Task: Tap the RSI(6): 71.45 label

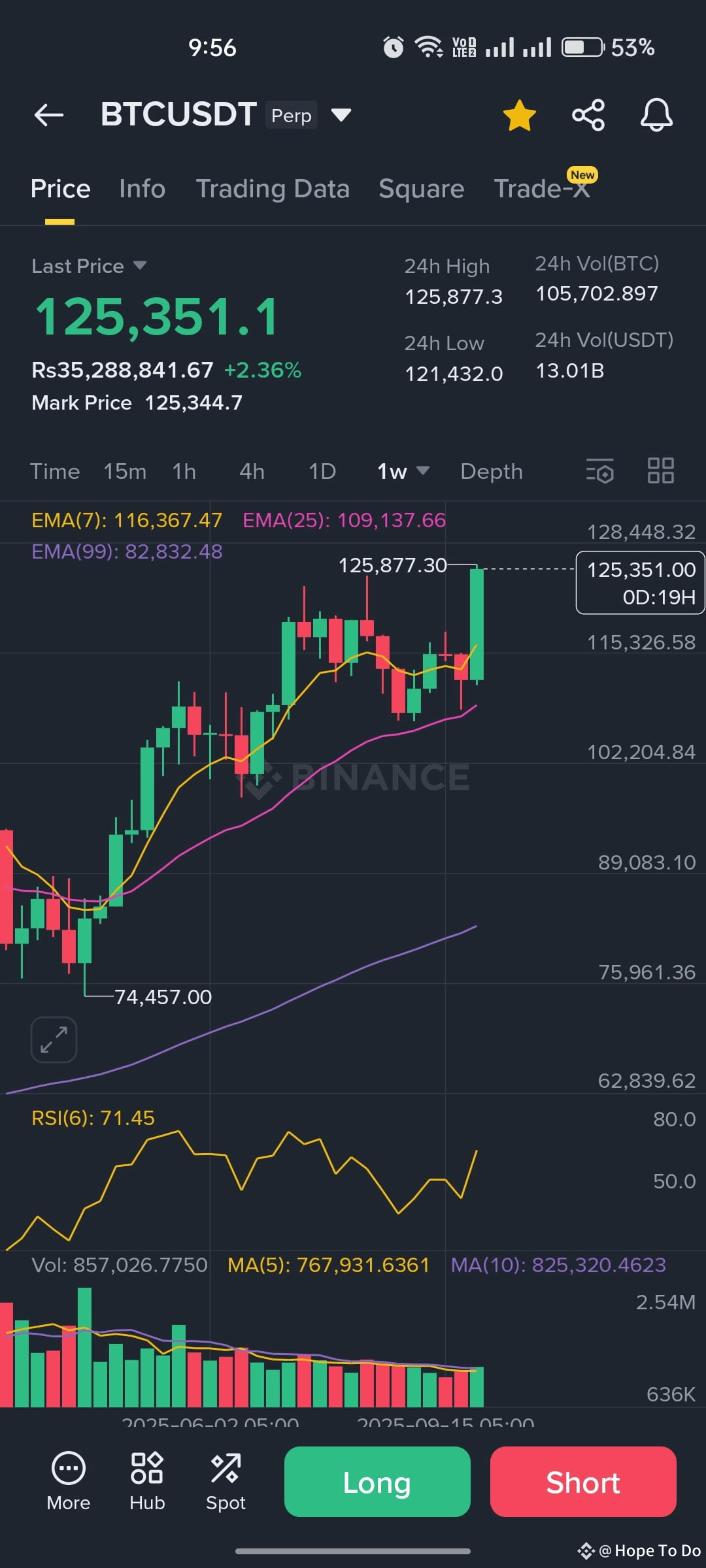Action: [x=93, y=1118]
